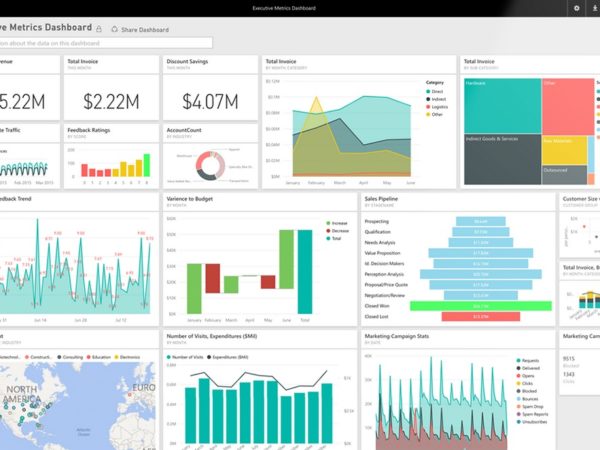
Task: Select the Bounces legend entry in Marketing stats
Action: click(x=528, y=399)
